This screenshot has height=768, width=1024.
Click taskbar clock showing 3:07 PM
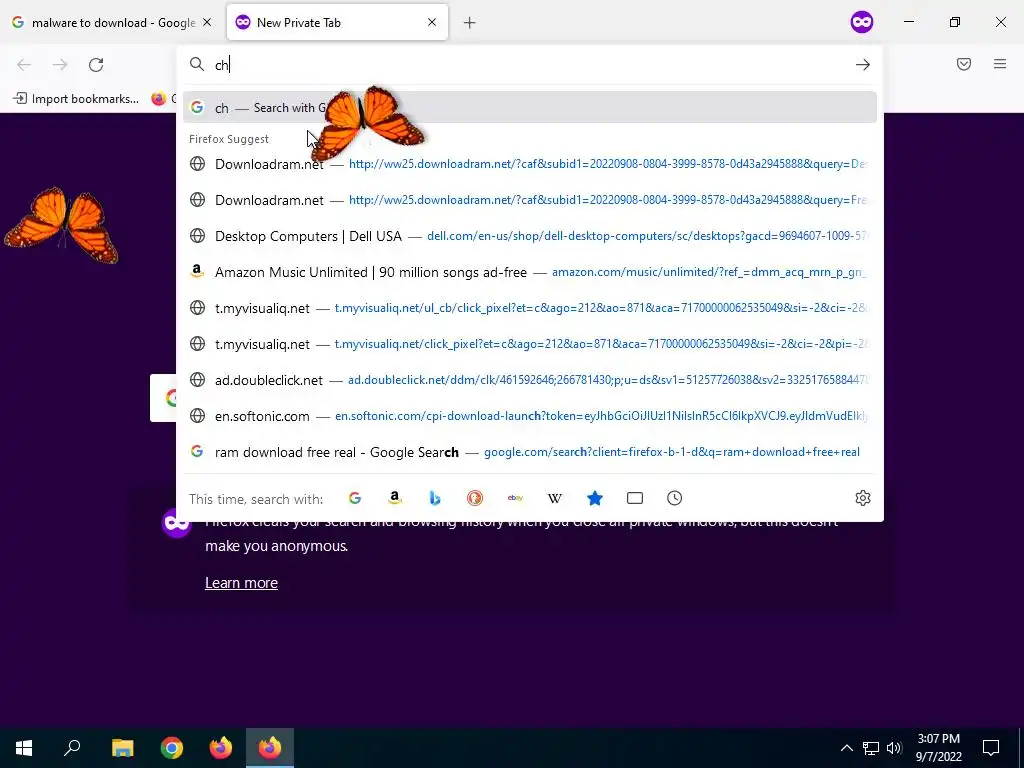coord(938,748)
